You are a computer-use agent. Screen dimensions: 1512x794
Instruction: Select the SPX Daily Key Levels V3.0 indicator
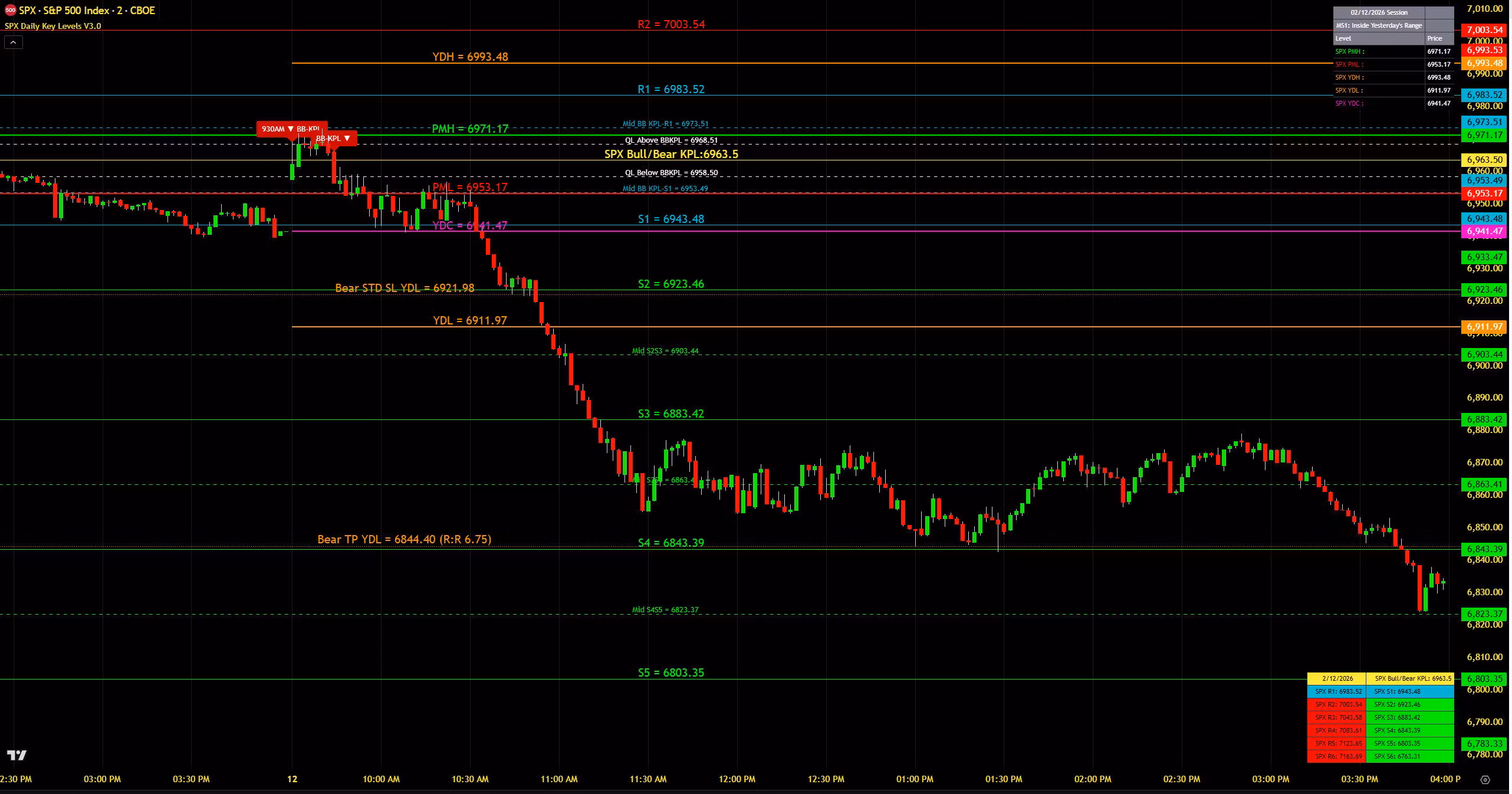52,26
